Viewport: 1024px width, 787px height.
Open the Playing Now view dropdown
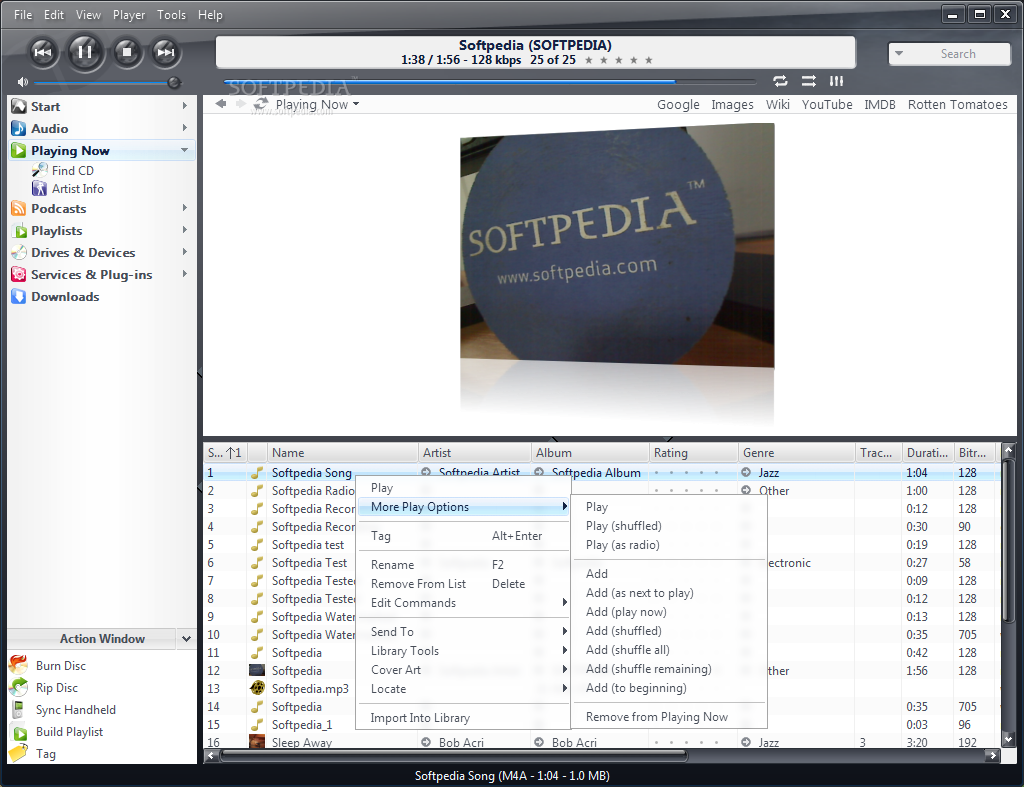[317, 104]
